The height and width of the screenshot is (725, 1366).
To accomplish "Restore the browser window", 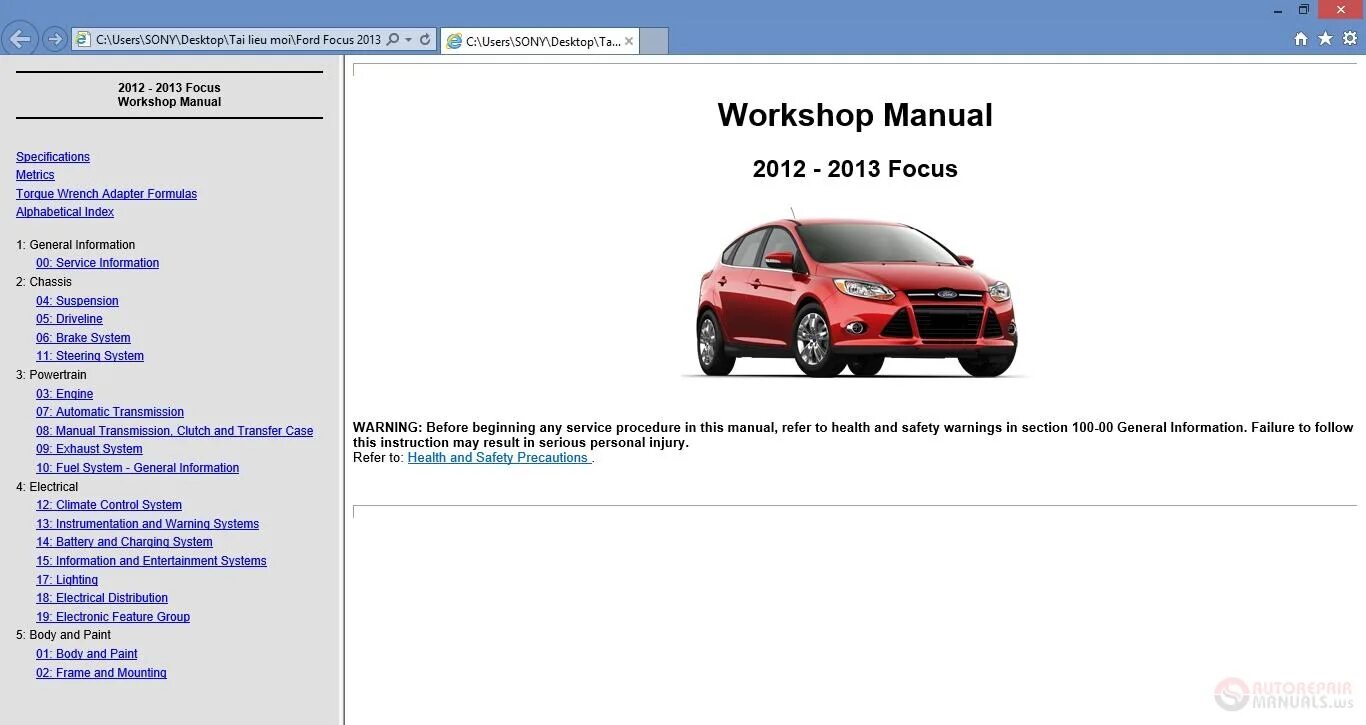I will click(1304, 9).
